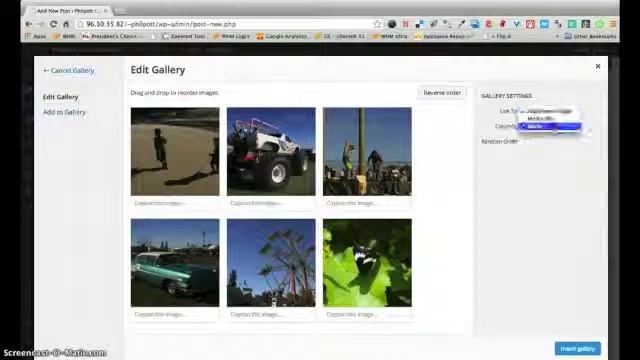This screenshot has width=640, height=360.
Task: Select the monster truck thumbnail
Action: 271,151
